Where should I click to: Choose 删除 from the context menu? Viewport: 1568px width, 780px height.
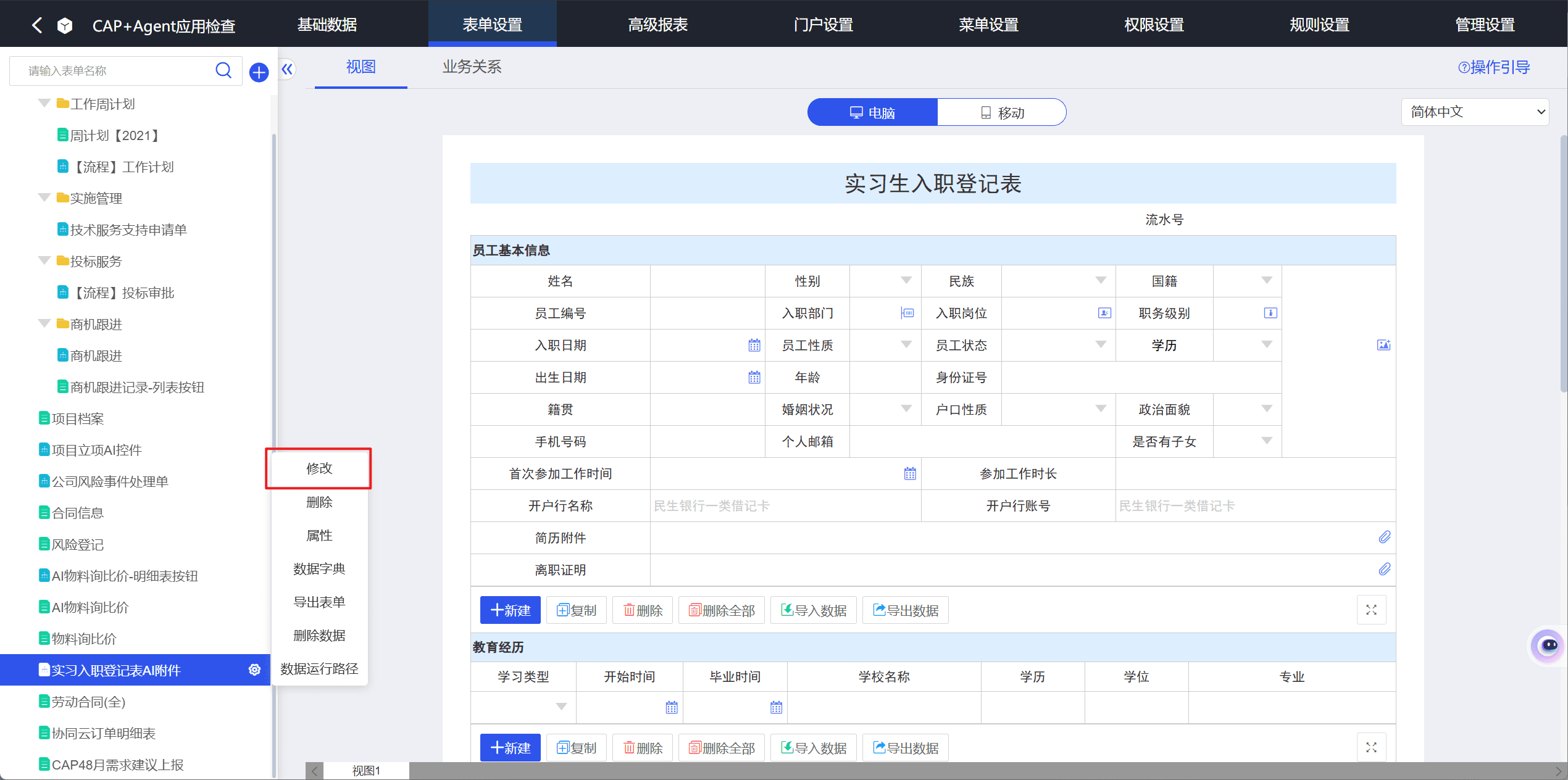point(319,502)
